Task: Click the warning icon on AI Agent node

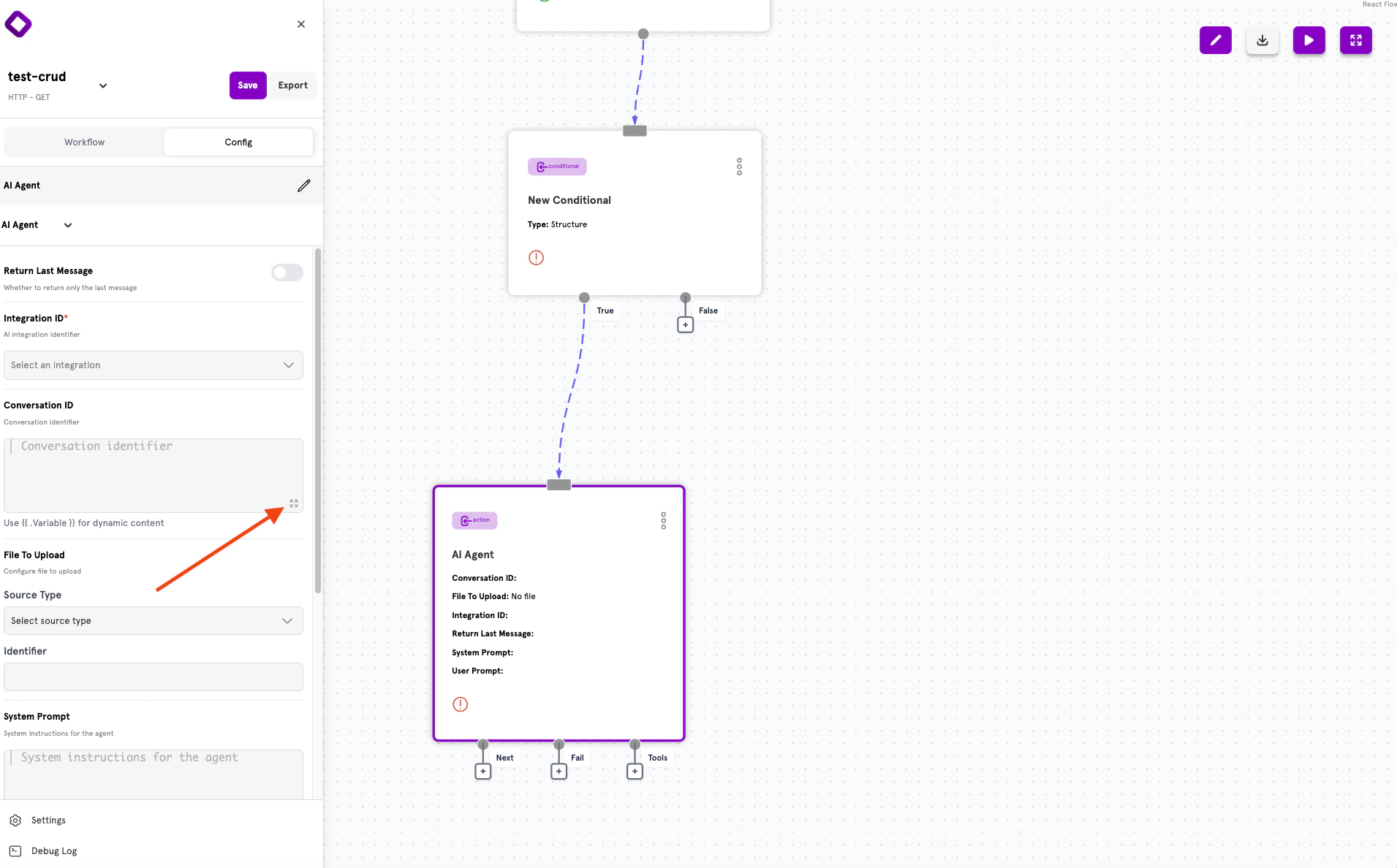Action: point(460,704)
